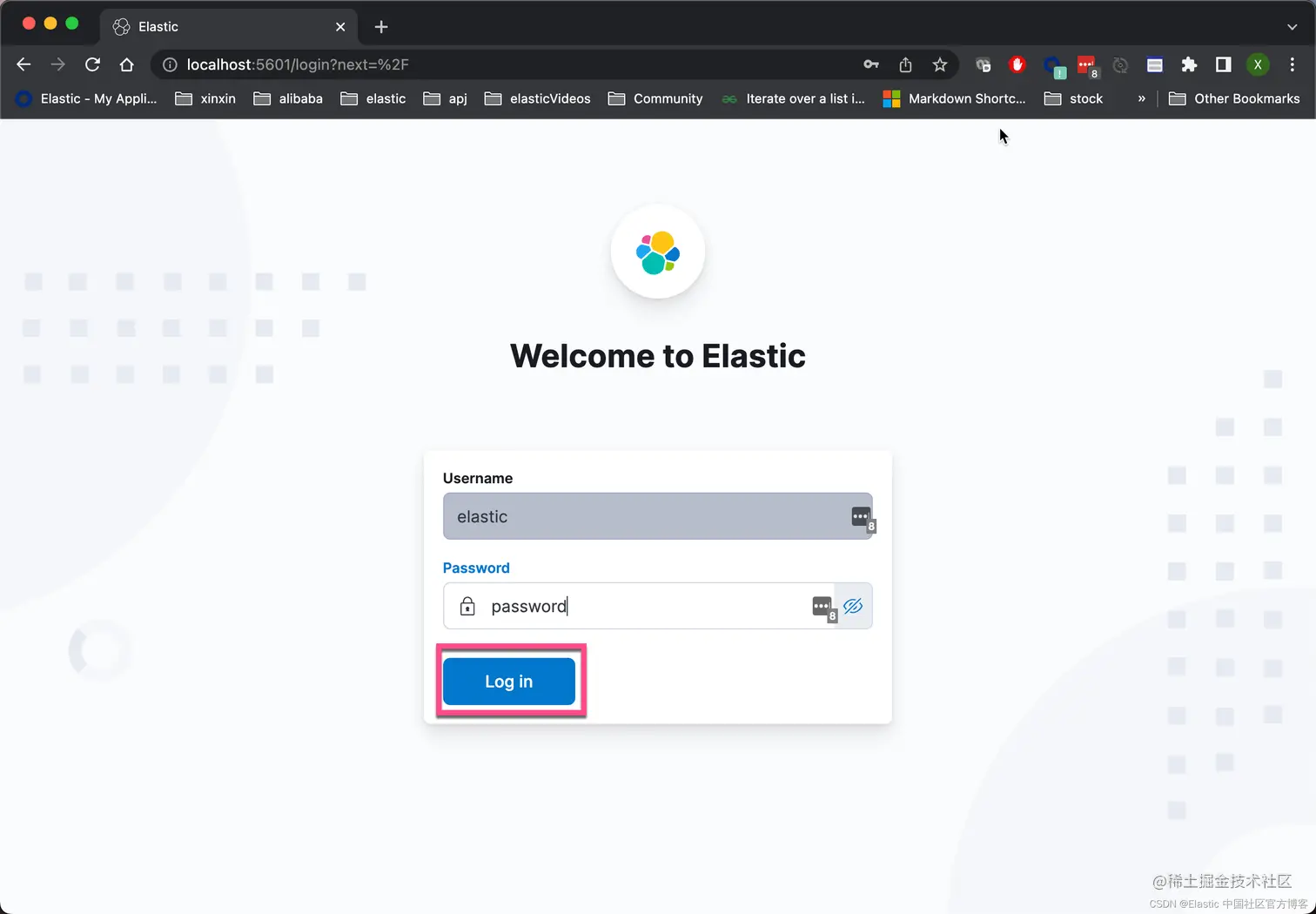Open the elasticVideos bookmark folder
Screen dimensions: 1316x914
tap(538, 98)
